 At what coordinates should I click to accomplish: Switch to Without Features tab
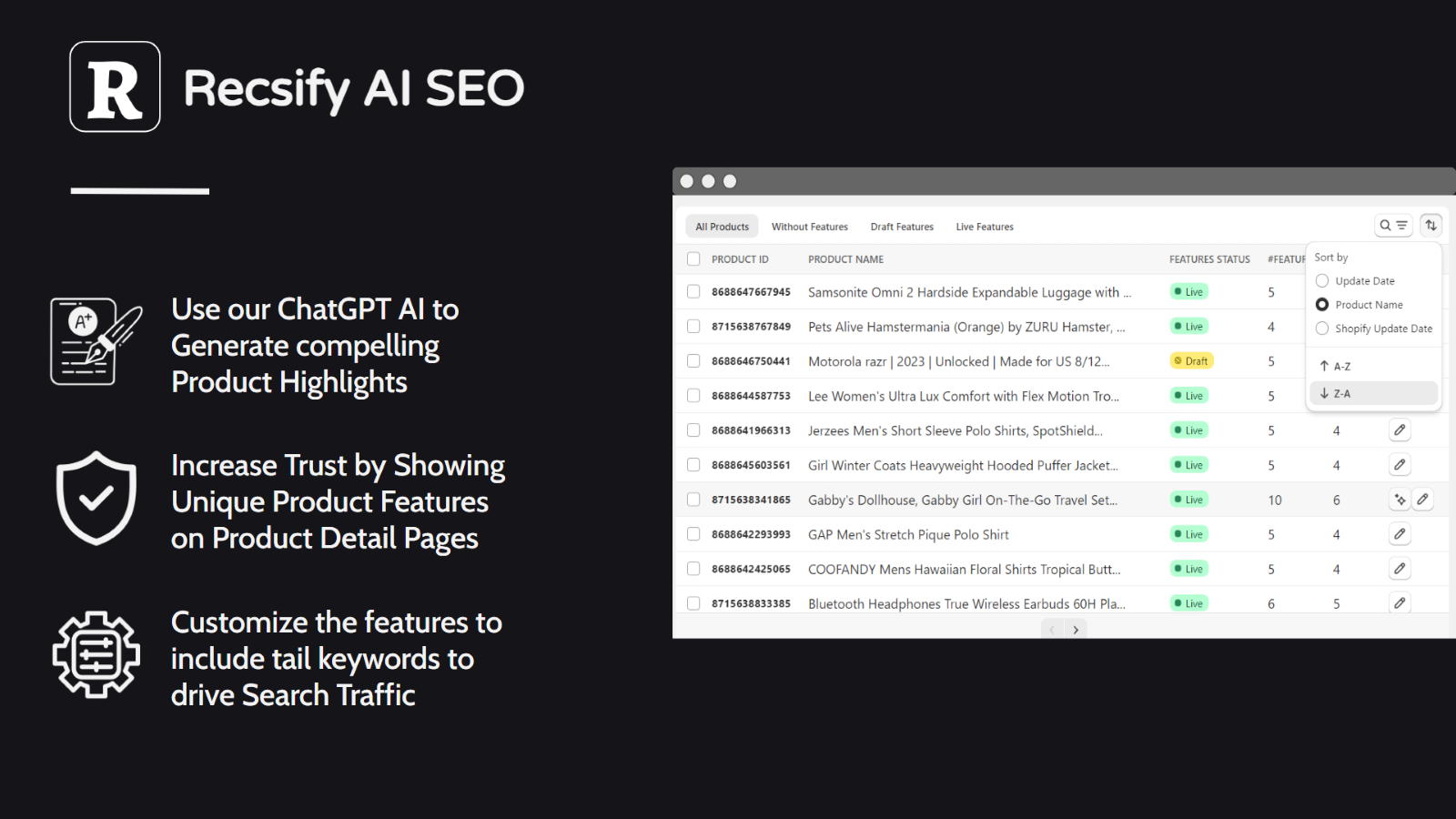point(810,227)
